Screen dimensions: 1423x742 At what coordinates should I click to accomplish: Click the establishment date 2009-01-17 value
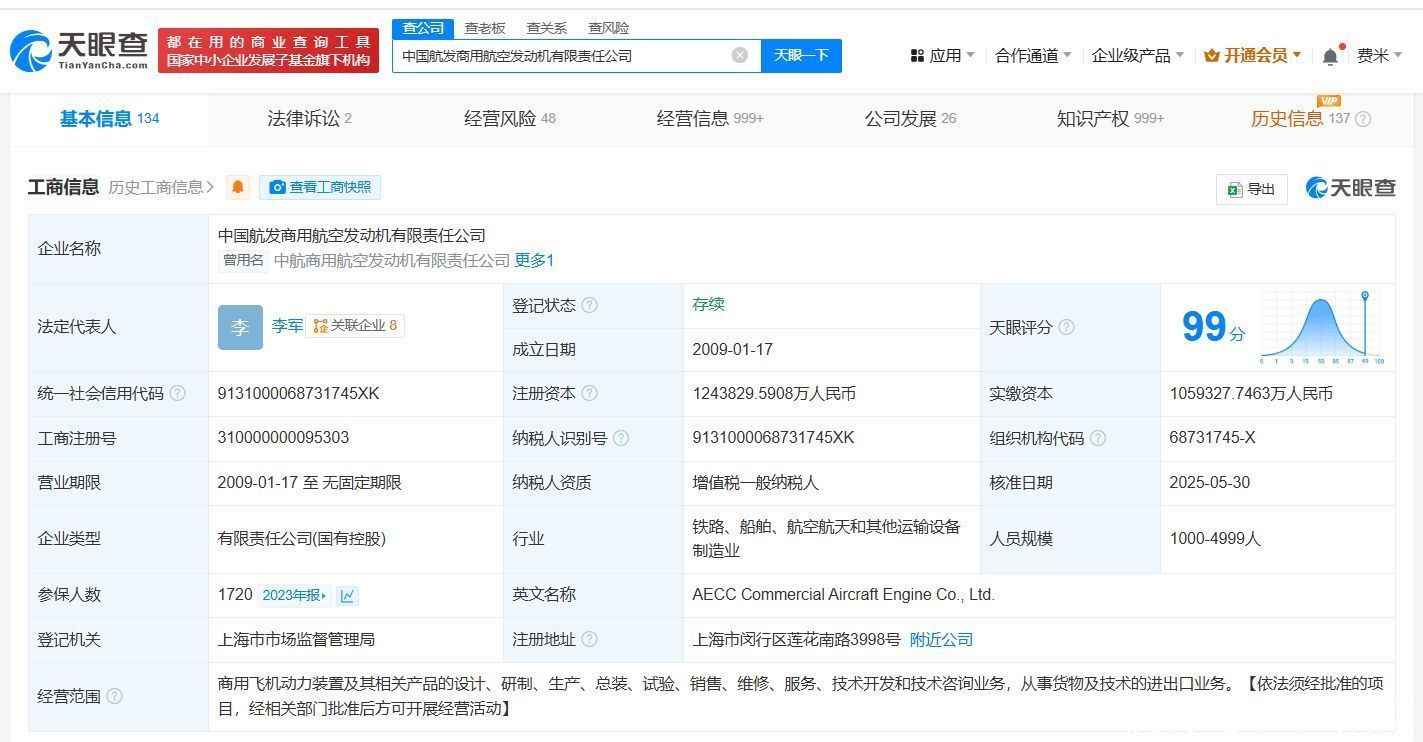pos(732,350)
